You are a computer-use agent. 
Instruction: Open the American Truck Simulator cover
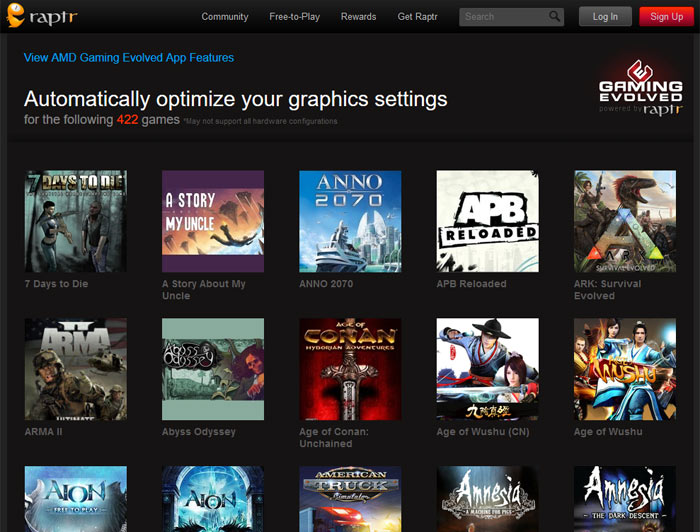pos(350,499)
